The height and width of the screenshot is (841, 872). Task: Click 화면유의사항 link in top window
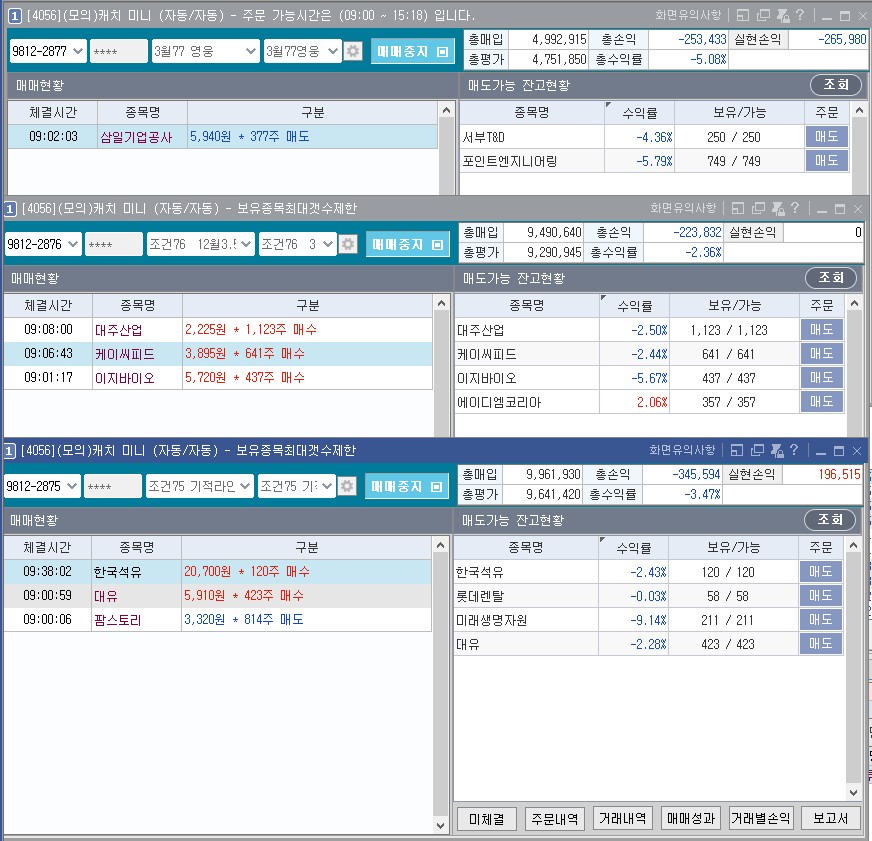(688, 16)
